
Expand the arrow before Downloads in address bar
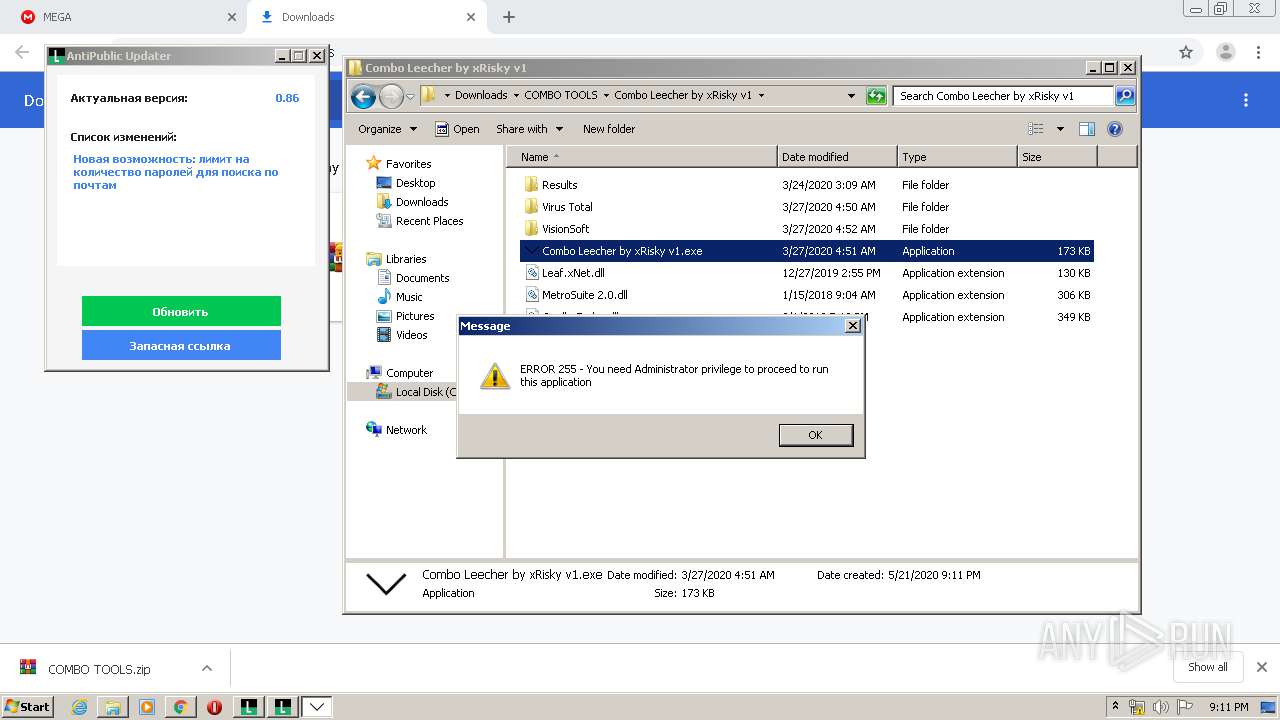point(446,96)
